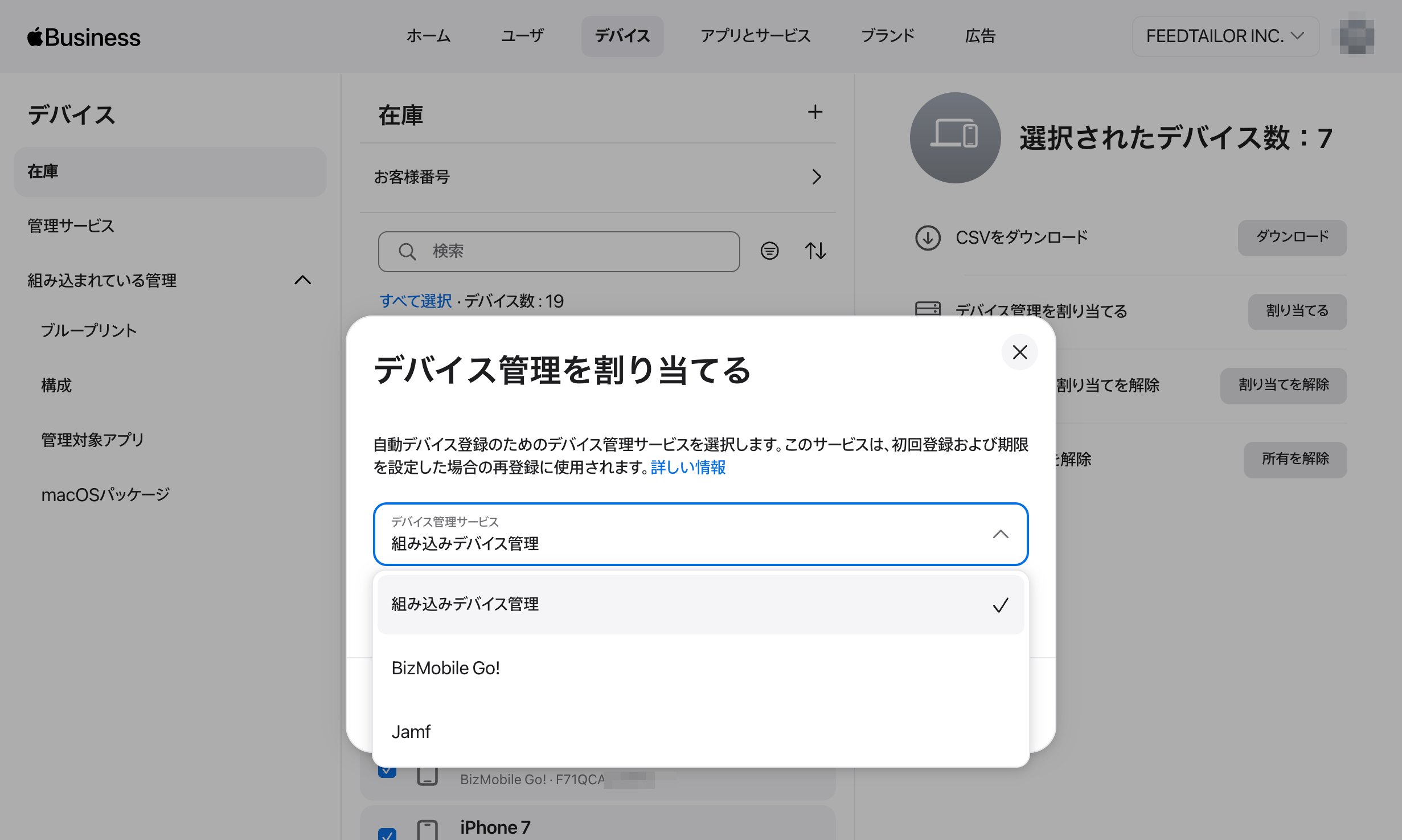The image size is (1402, 840).
Task: Toggle checkbox for BizMobile Go! F71QCA device
Action: click(x=387, y=772)
